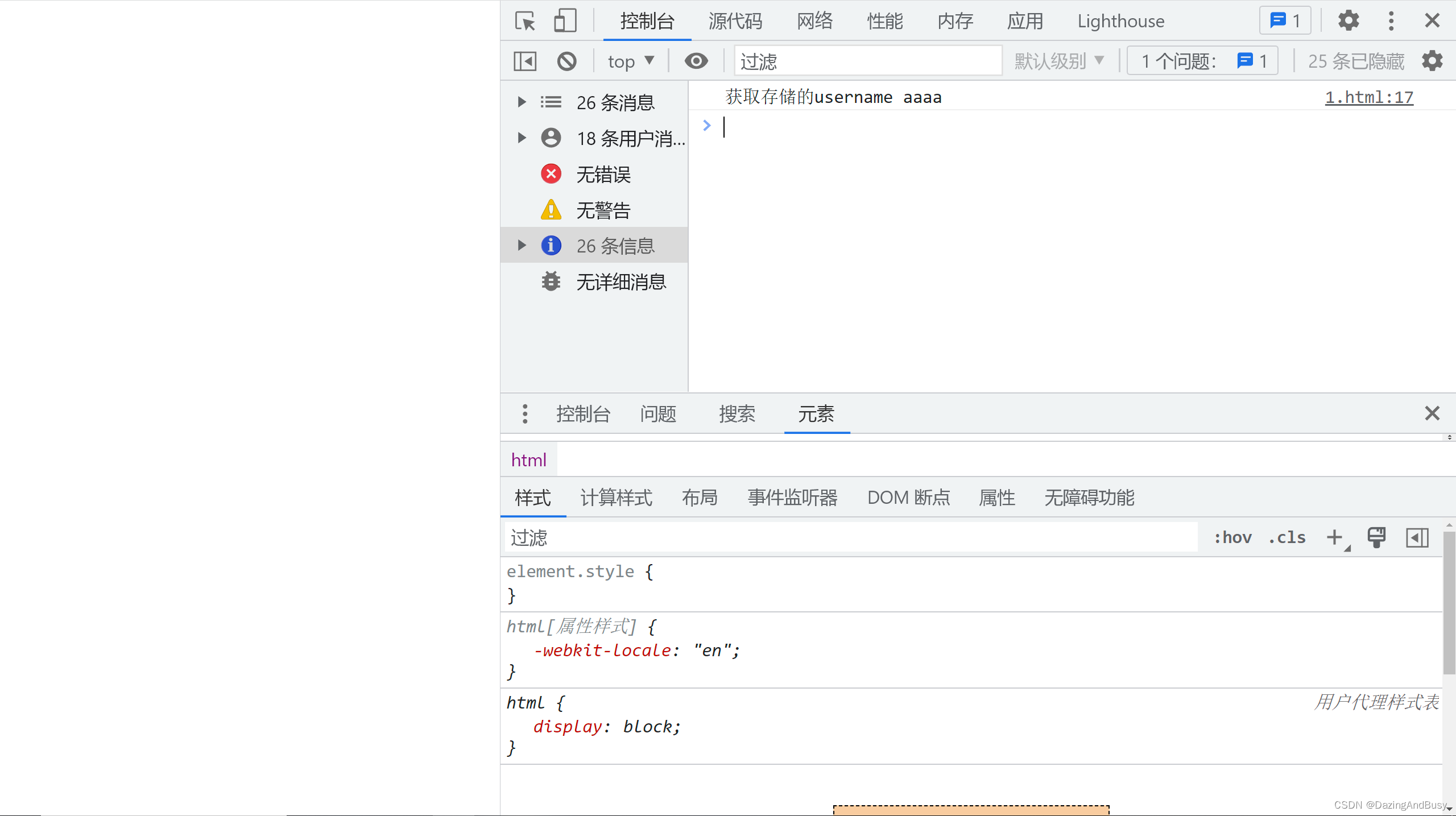Open the top frame context dropdown

tap(630, 60)
